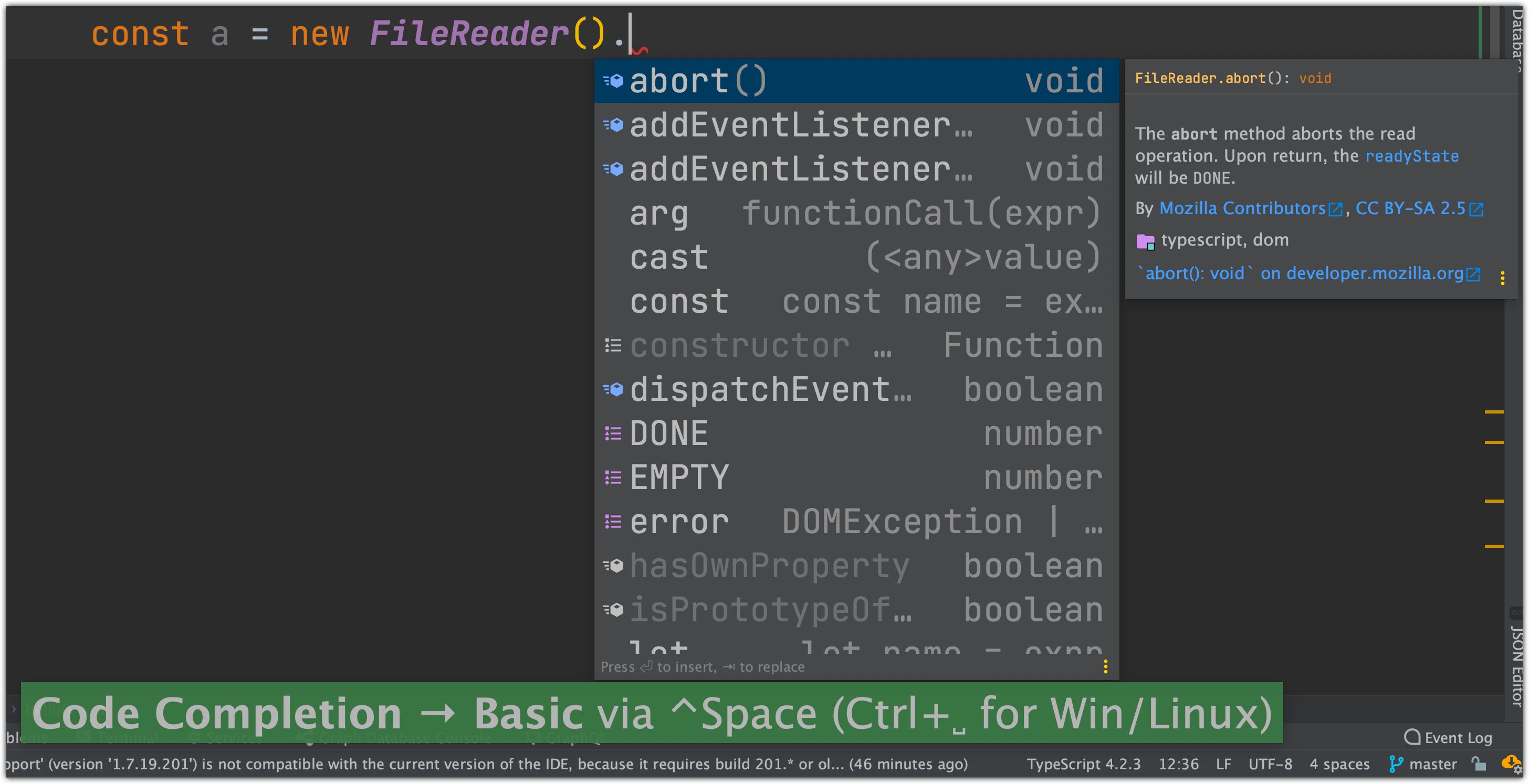This screenshot has width=1529, height=784.
Task: Open the documentation popup three-dots menu
Action: click(x=1502, y=278)
